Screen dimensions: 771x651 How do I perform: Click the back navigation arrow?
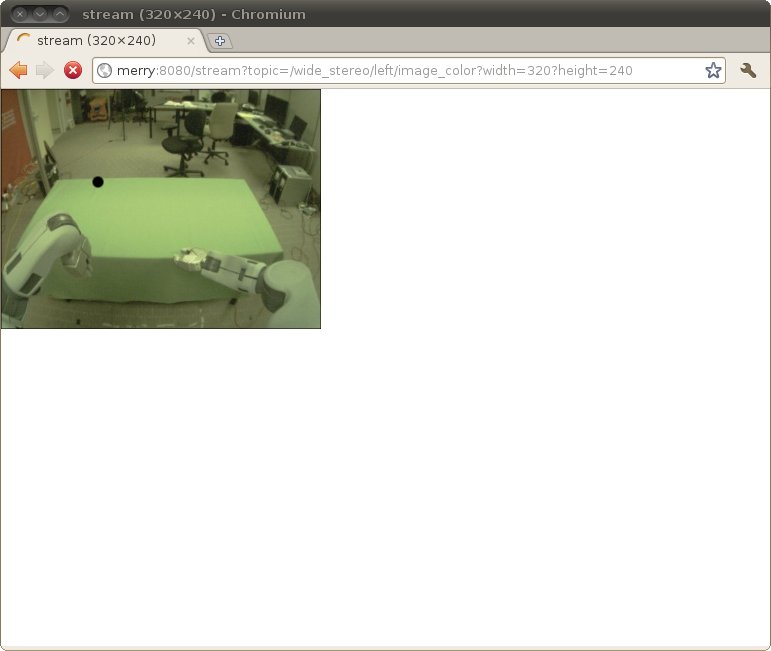pyautogui.click(x=18, y=70)
